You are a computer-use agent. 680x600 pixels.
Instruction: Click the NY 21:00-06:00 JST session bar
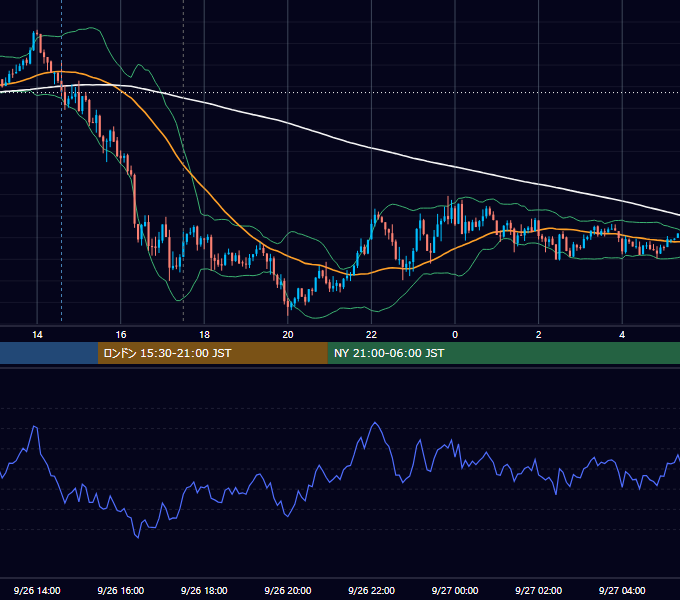tap(503, 353)
